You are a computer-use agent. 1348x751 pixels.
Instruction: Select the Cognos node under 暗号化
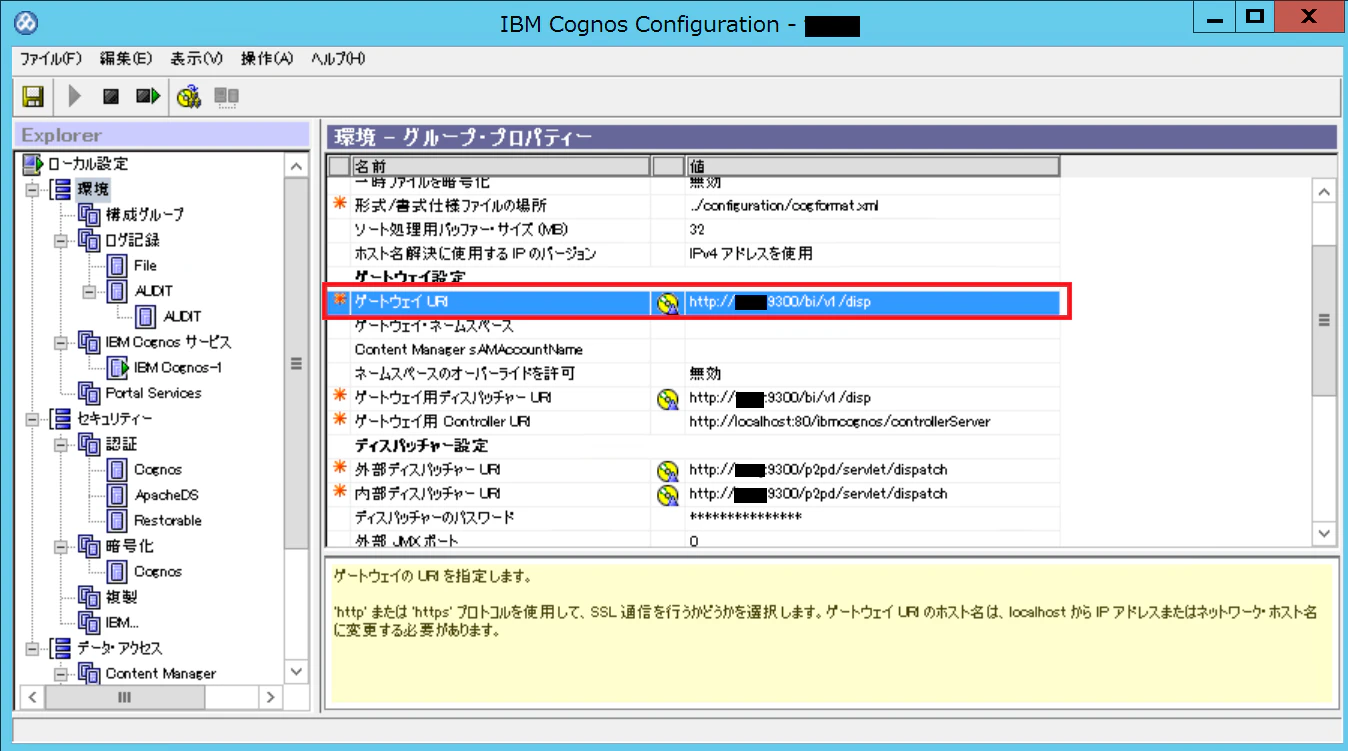click(158, 572)
